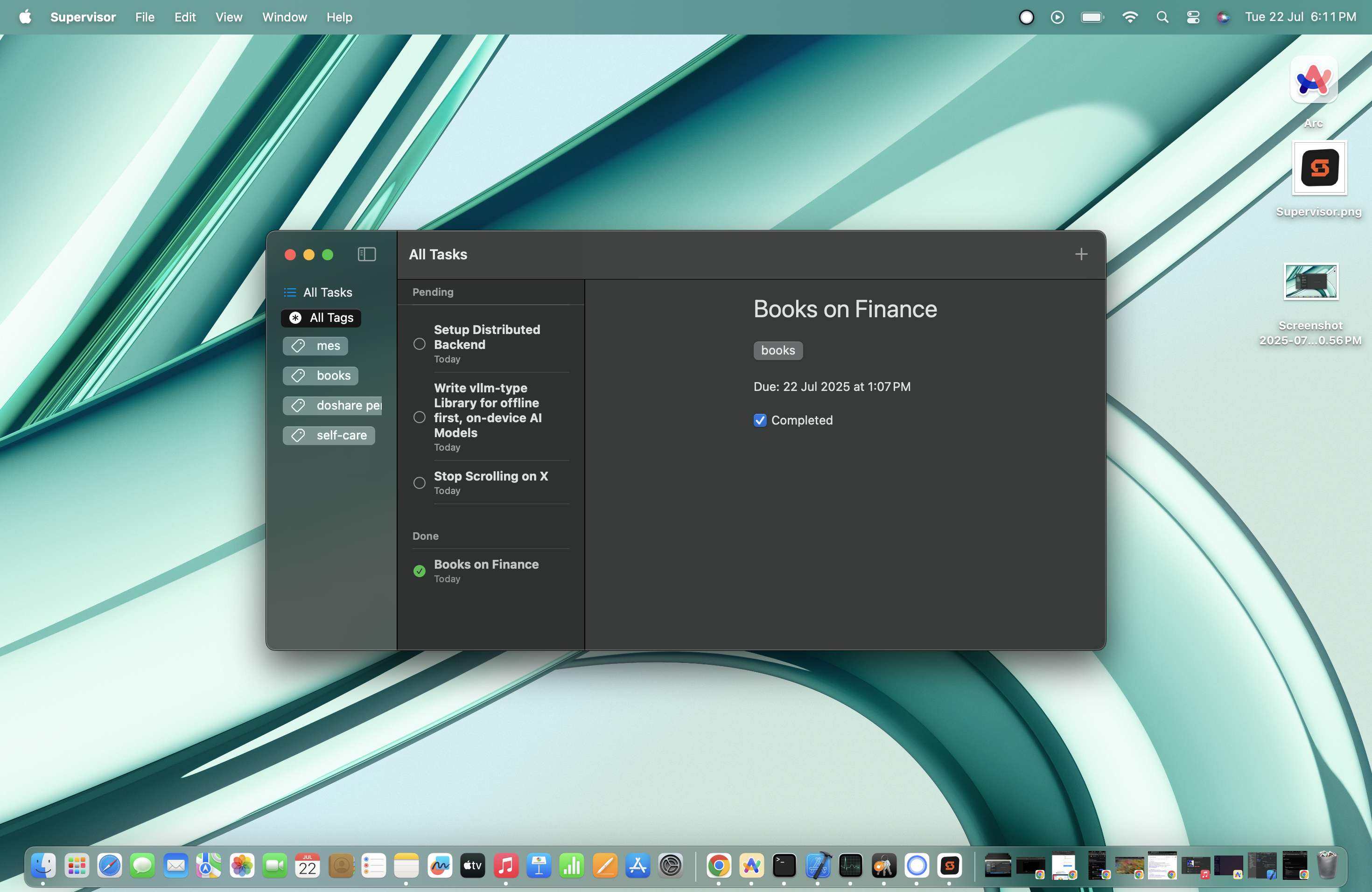Complete the Write vllm-type Library task circle

(419, 417)
